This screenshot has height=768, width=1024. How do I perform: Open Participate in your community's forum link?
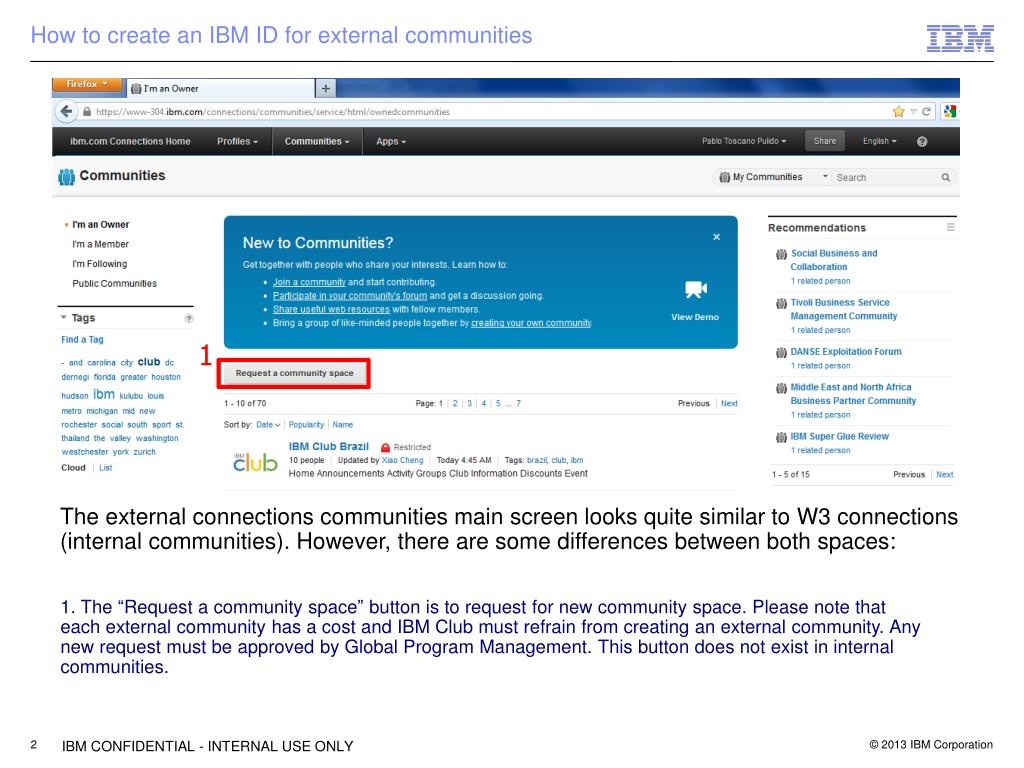tap(349, 296)
